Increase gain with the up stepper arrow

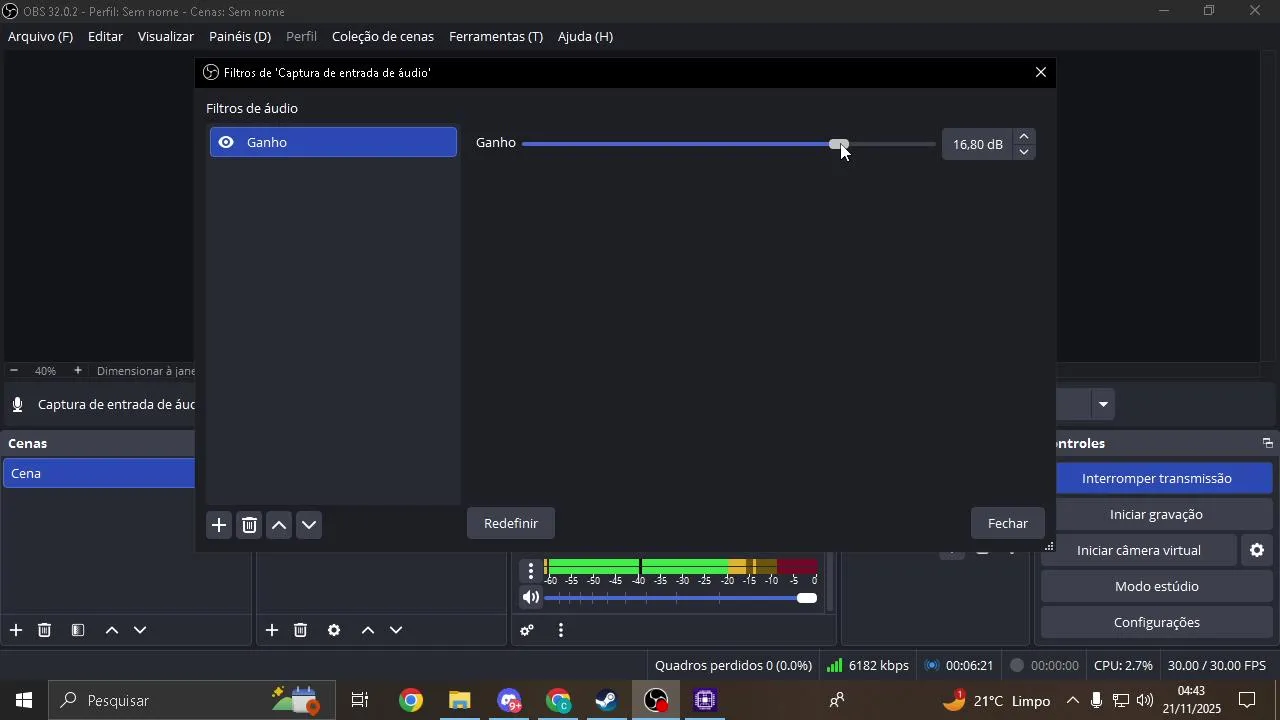coord(1024,136)
